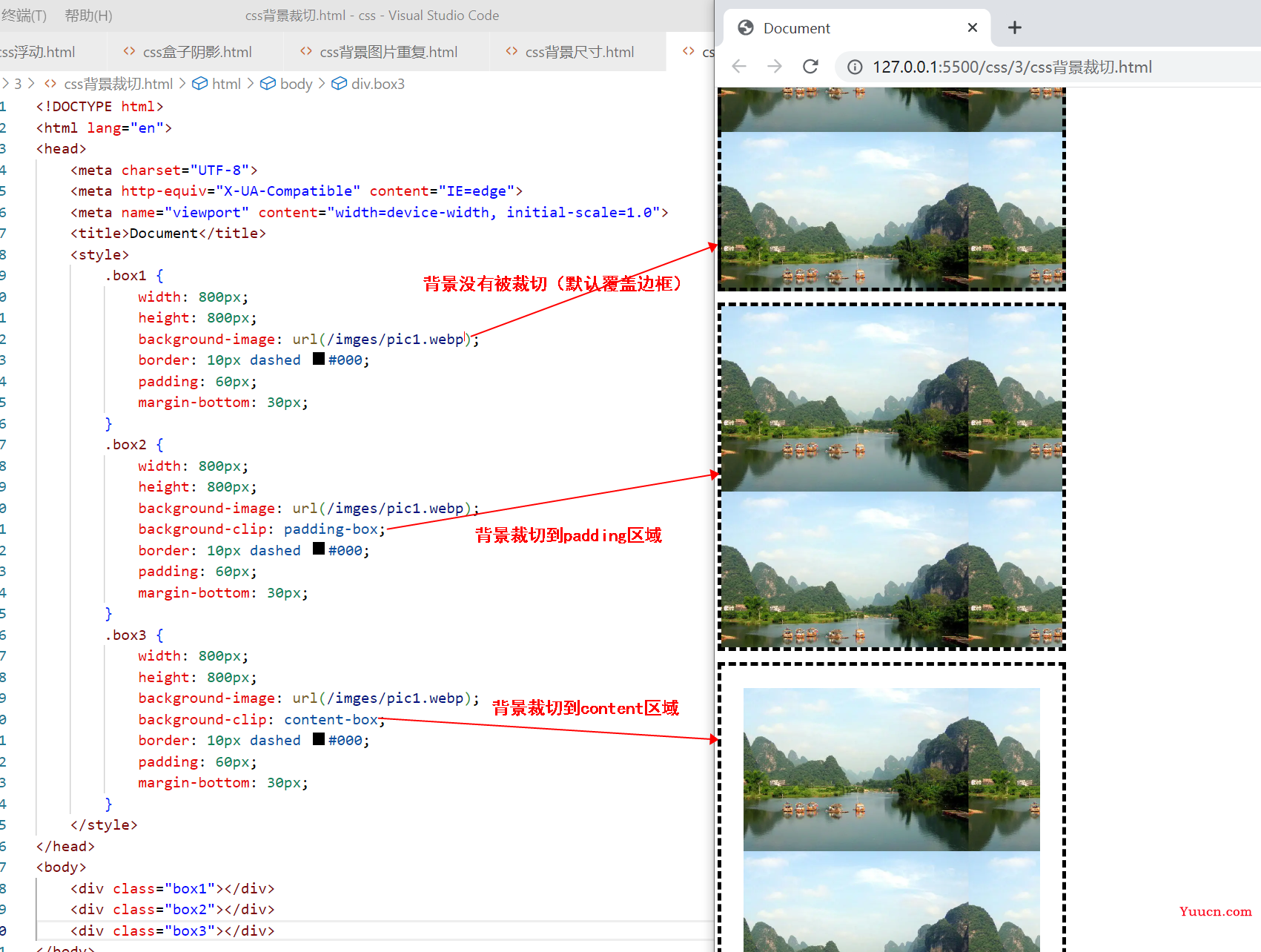The image size is (1261, 952).
Task: Click the content-box clipped image in browser
Action: [892, 819]
